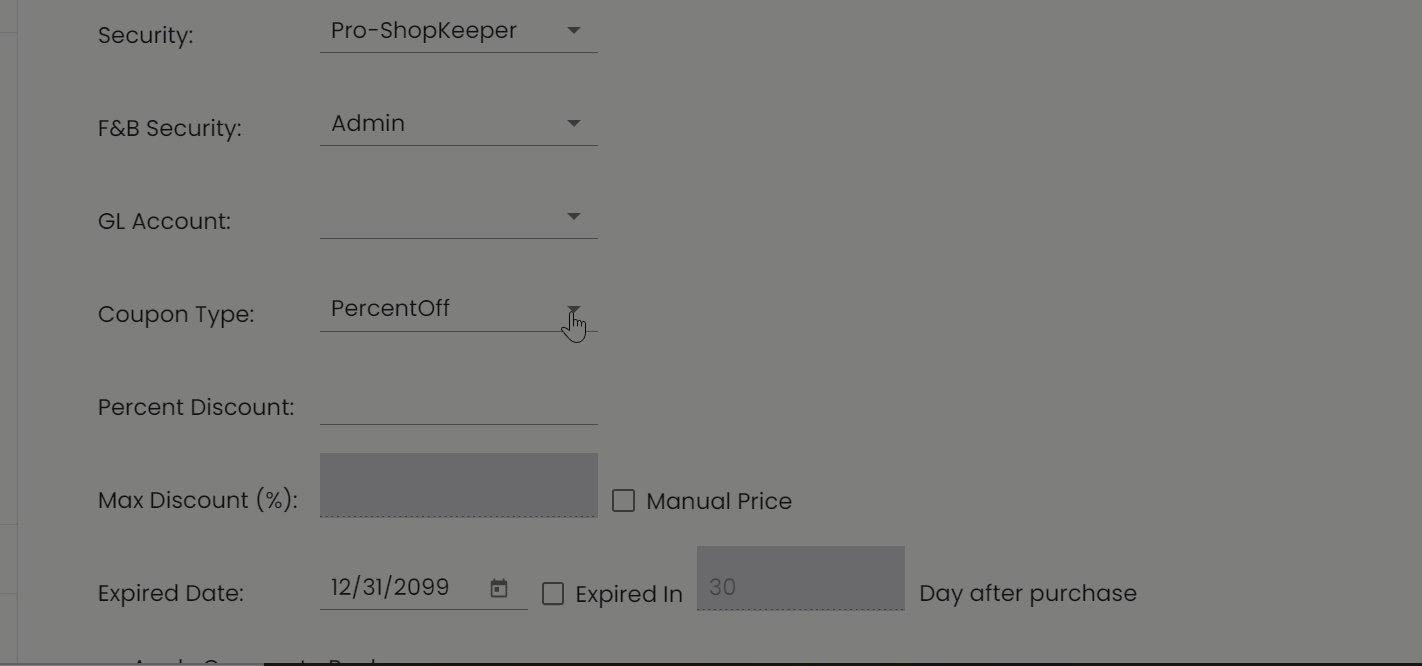Click the Max Discount (%) field
Screen dimensions: 1422x666
click(x=459, y=485)
